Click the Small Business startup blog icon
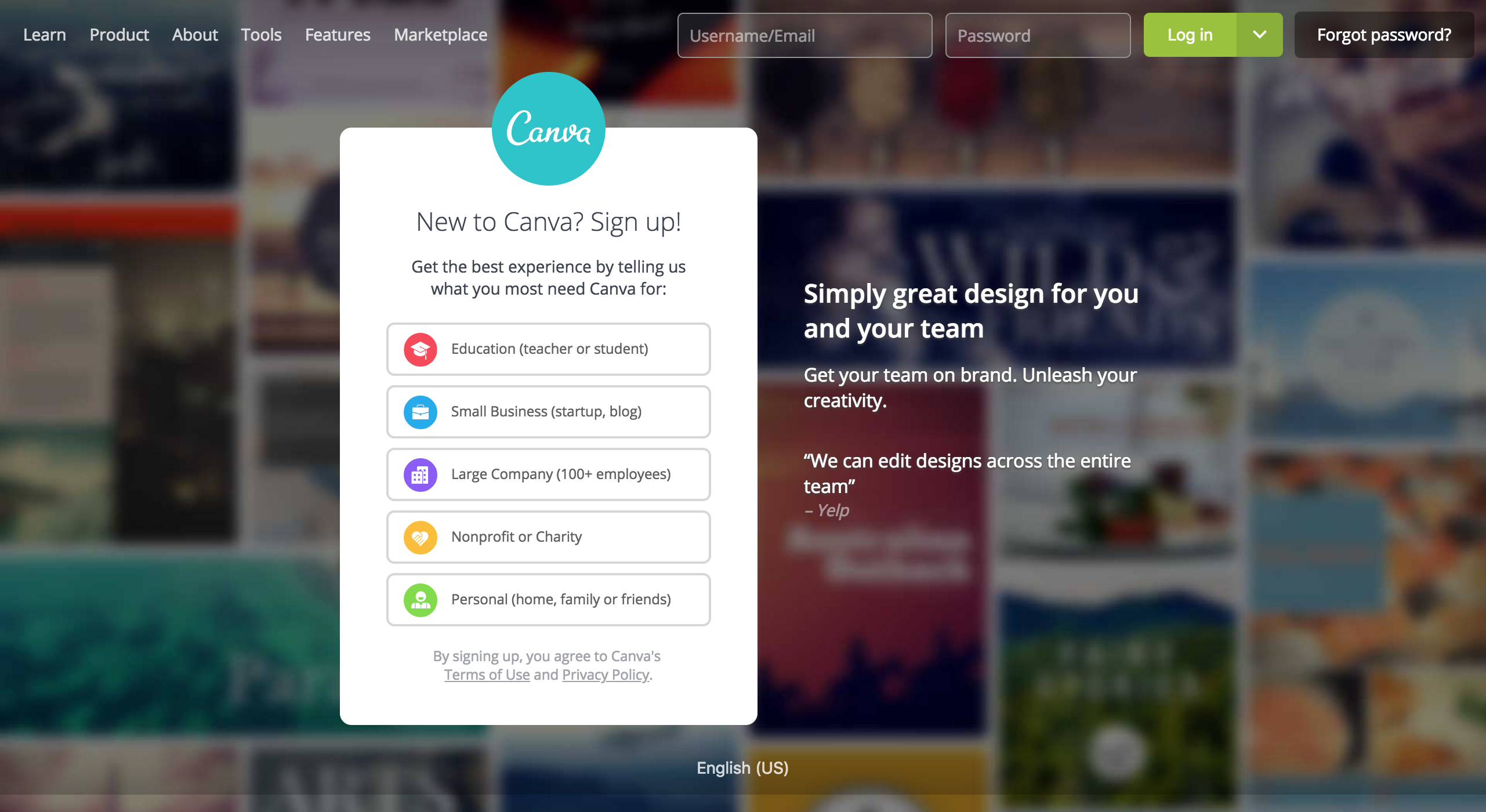The image size is (1486, 812). 419,411
